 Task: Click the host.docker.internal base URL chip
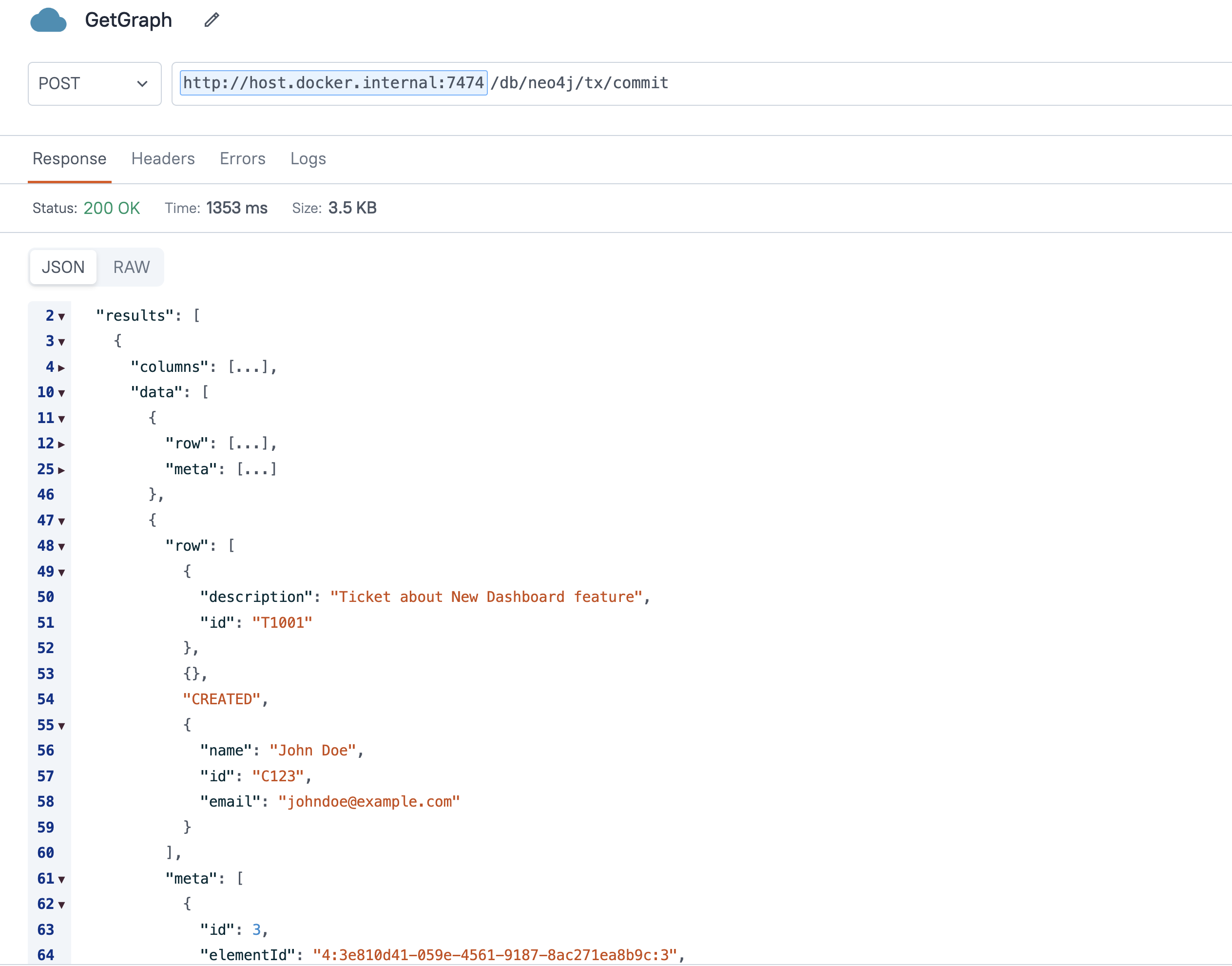pos(333,83)
